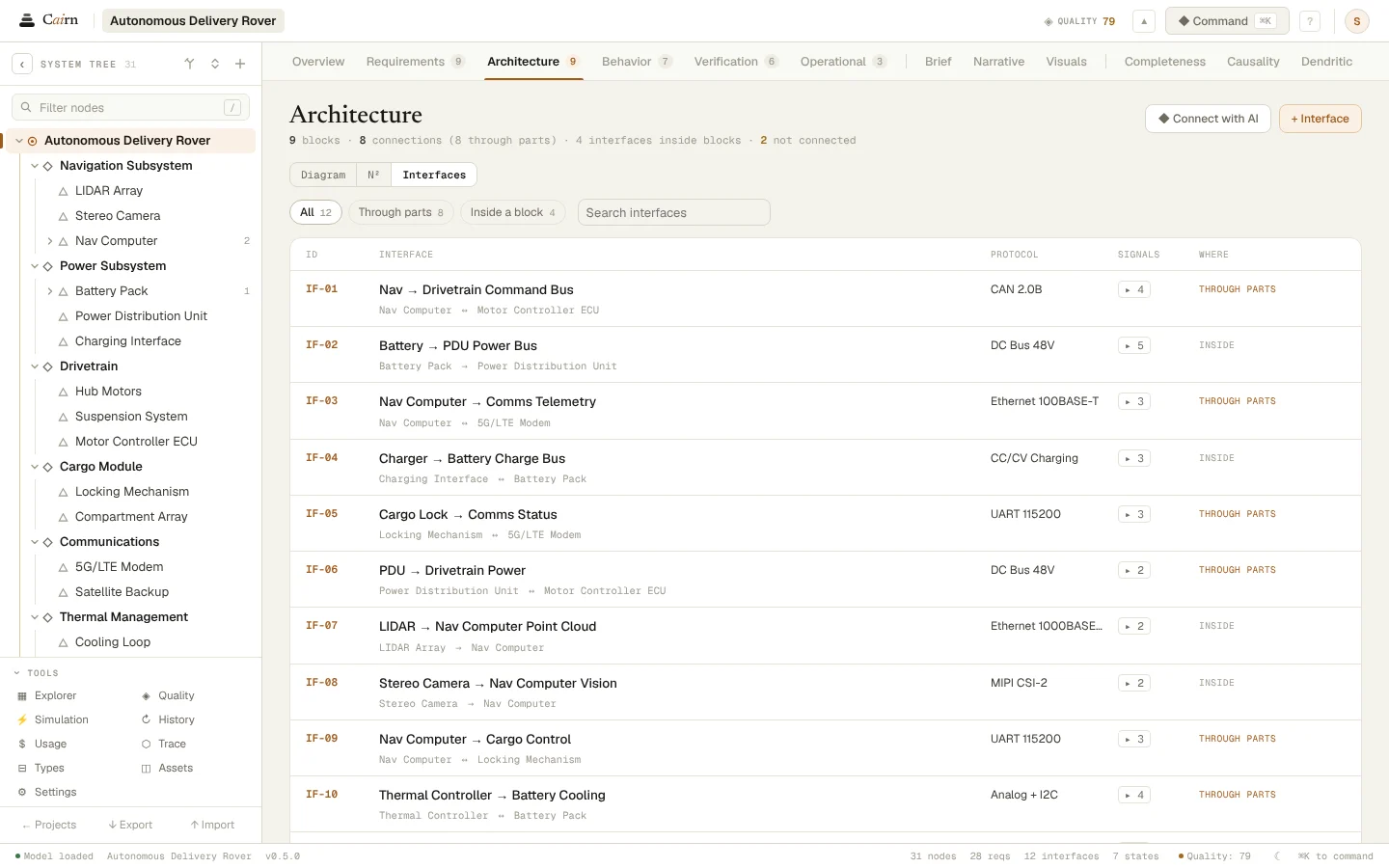Open the Types tool
1389x868 pixels.
[x=41, y=768]
